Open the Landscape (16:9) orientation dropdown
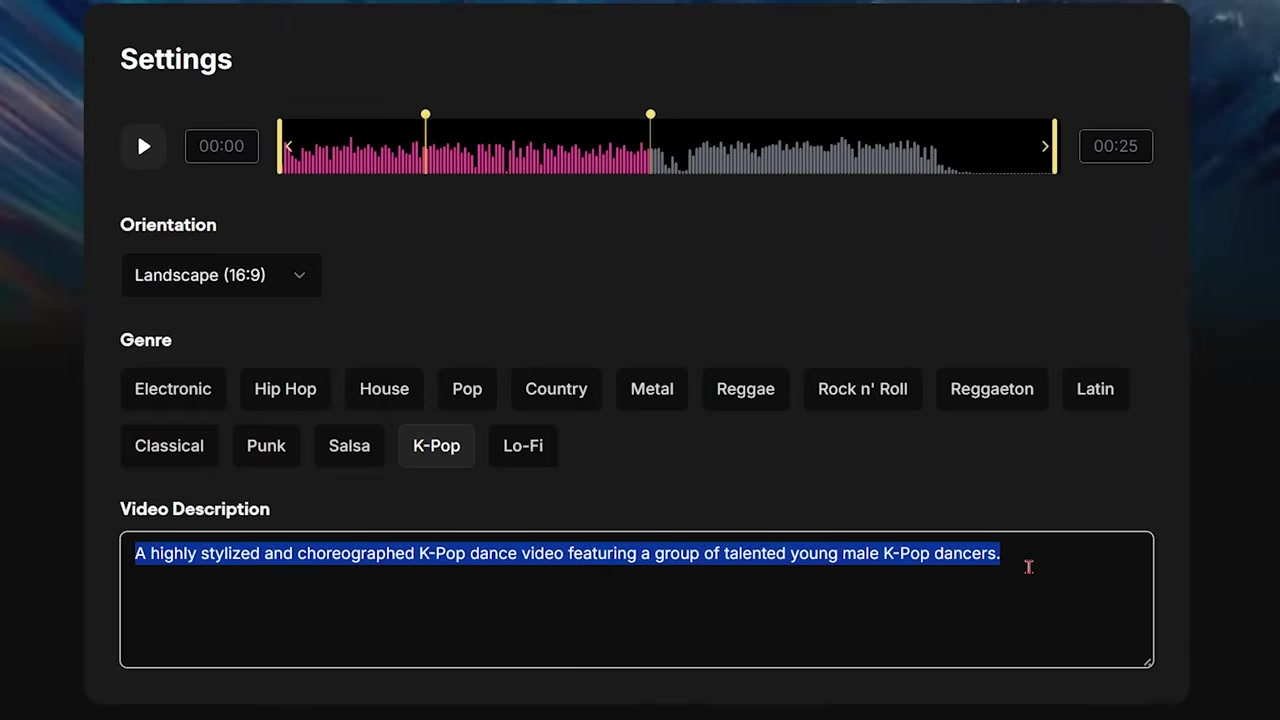Viewport: 1280px width, 720px height. [221, 275]
